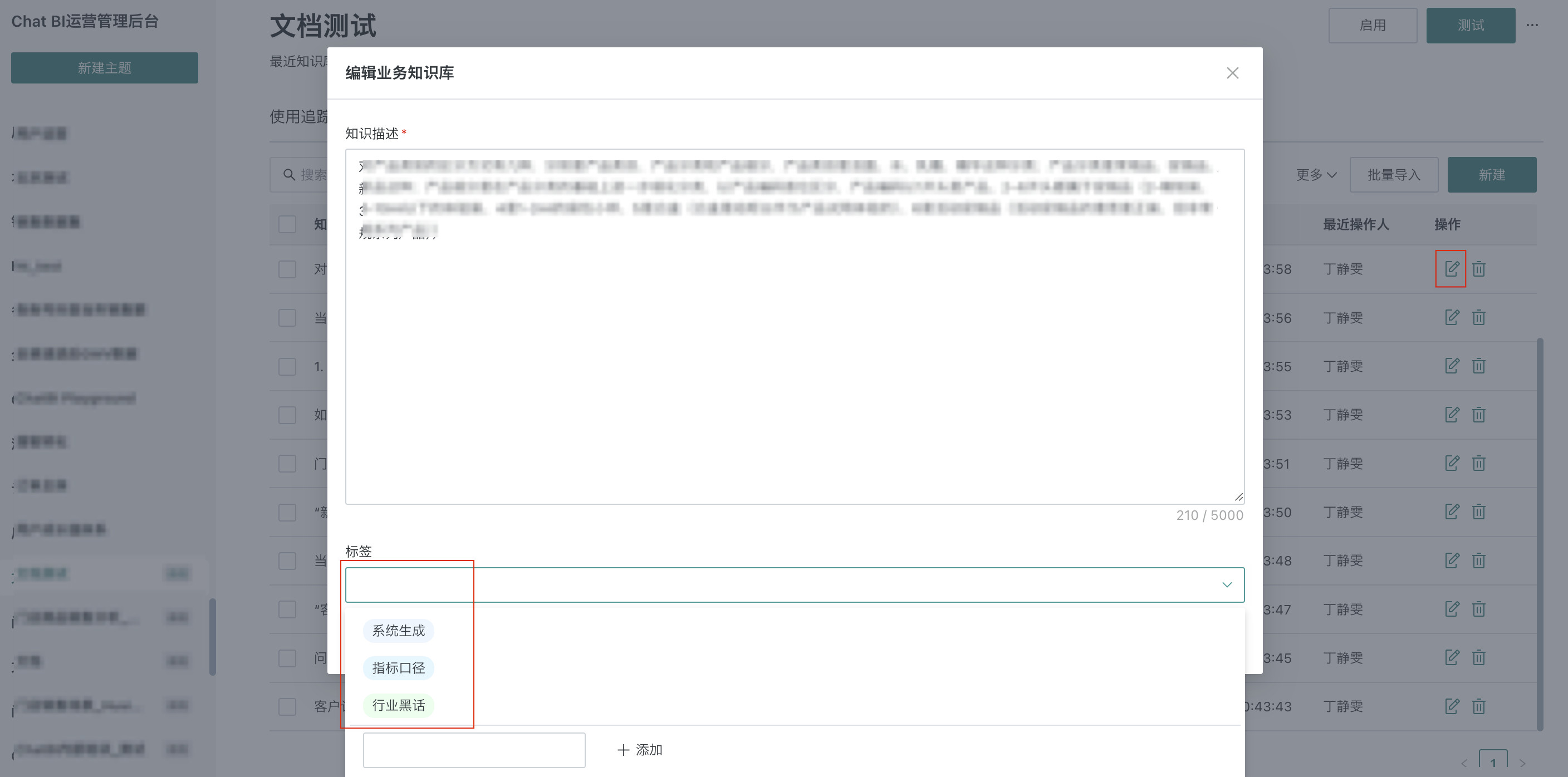Click edit icon in the 3:58 row
The height and width of the screenshot is (777, 1568).
click(1451, 268)
